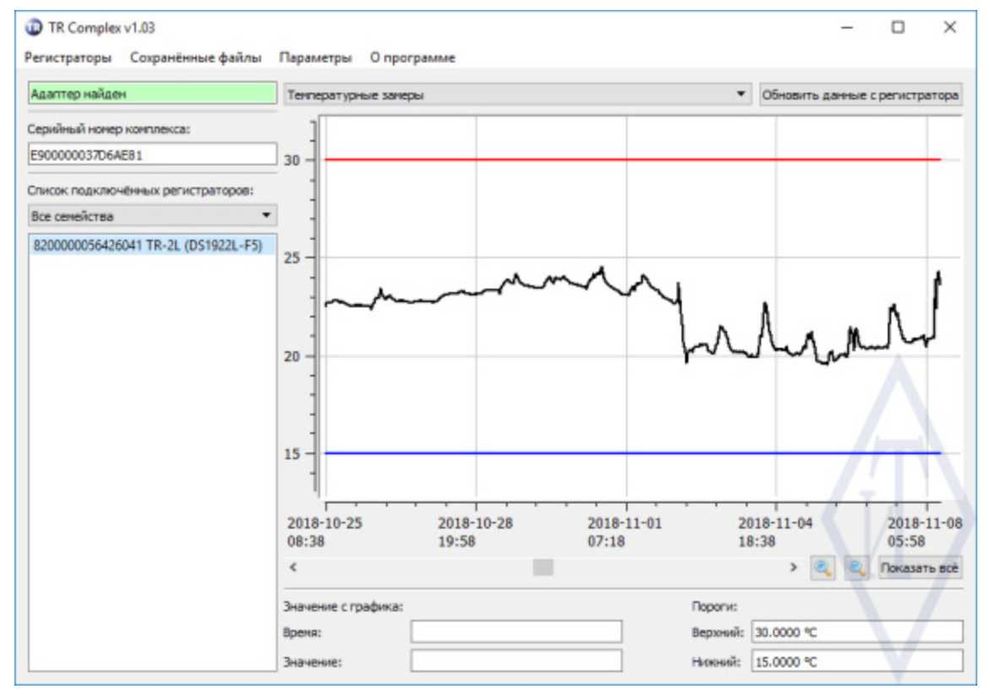Viewport: 990px width, 699px height.
Task: Click the Верхний threshold field 30.0000 °C
Action: point(857,631)
